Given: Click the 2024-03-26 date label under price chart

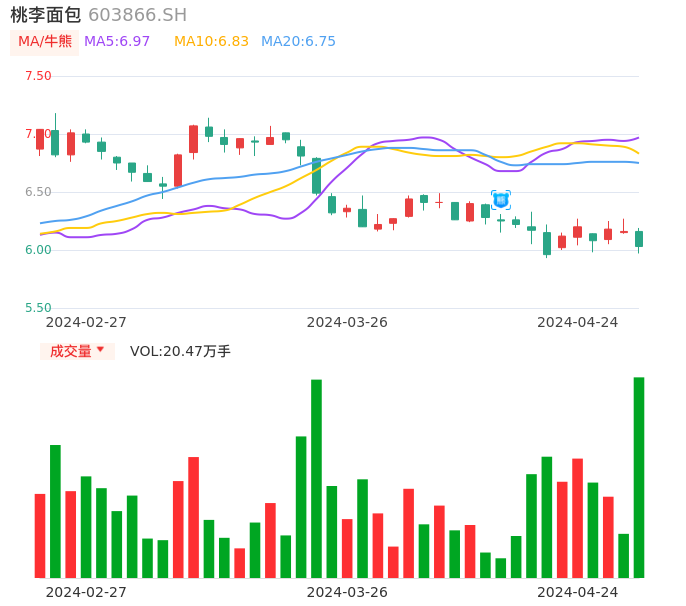Looking at the screenshot, I should (x=347, y=322).
